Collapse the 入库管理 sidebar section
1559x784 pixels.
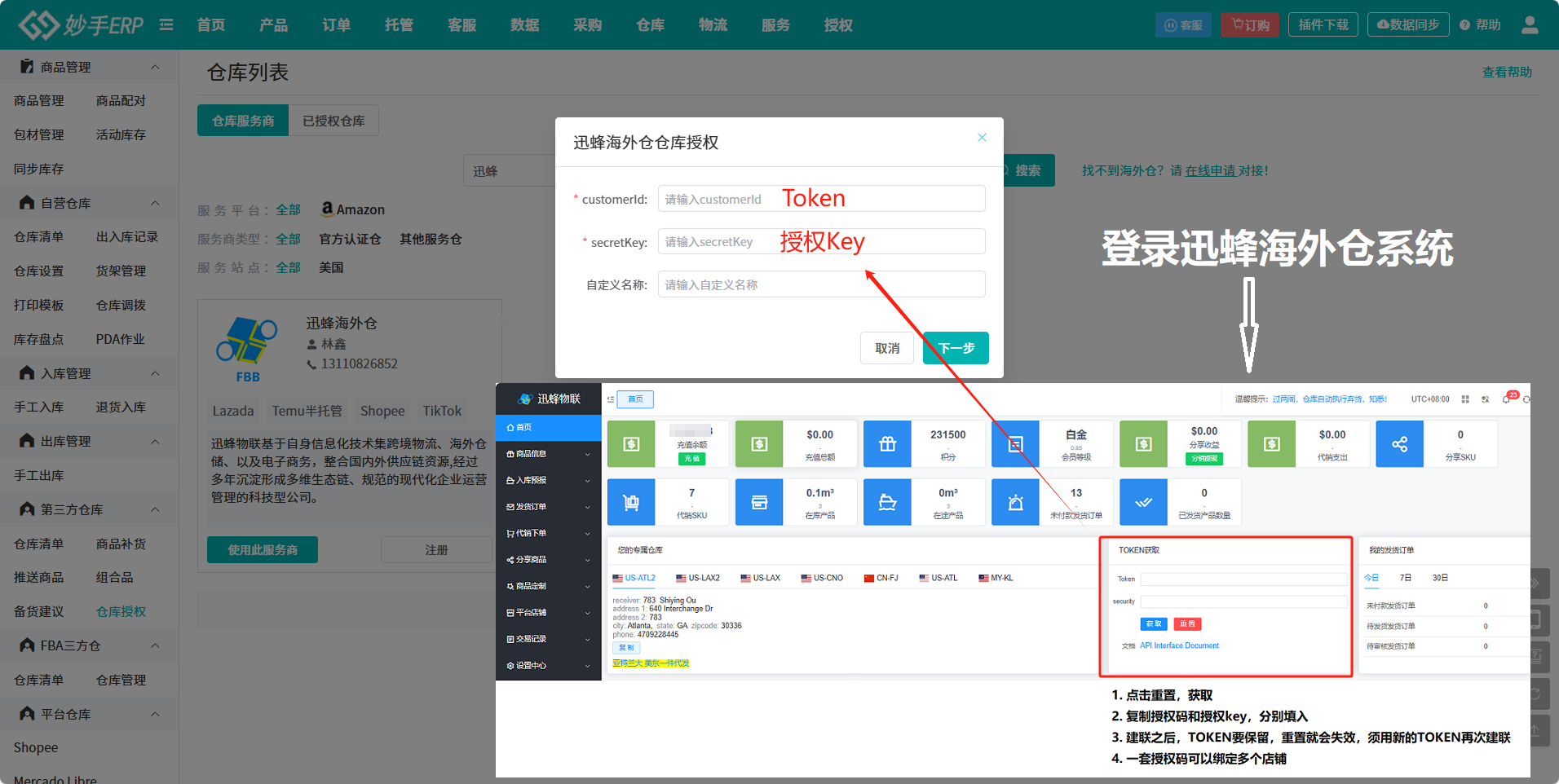[x=155, y=373]
